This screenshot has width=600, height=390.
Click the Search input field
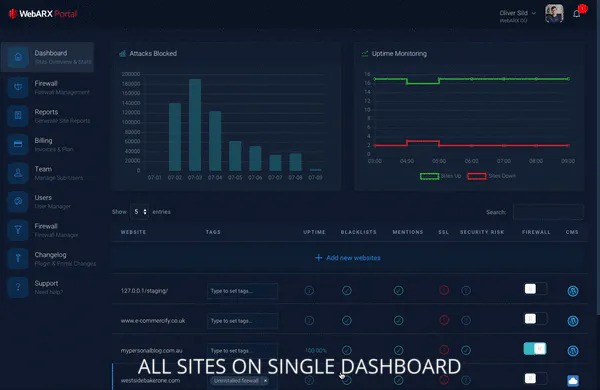[548, 212]
